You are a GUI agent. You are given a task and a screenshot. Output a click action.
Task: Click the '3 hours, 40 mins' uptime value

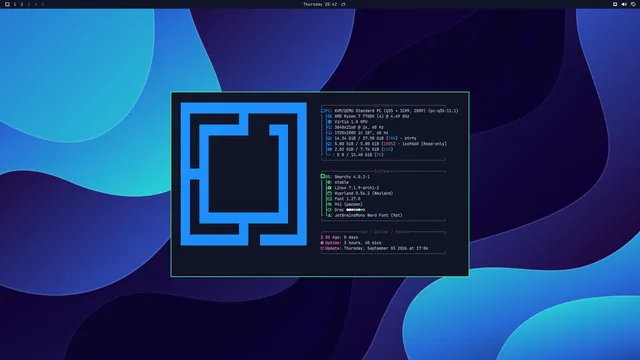click(x=362, y=243)
